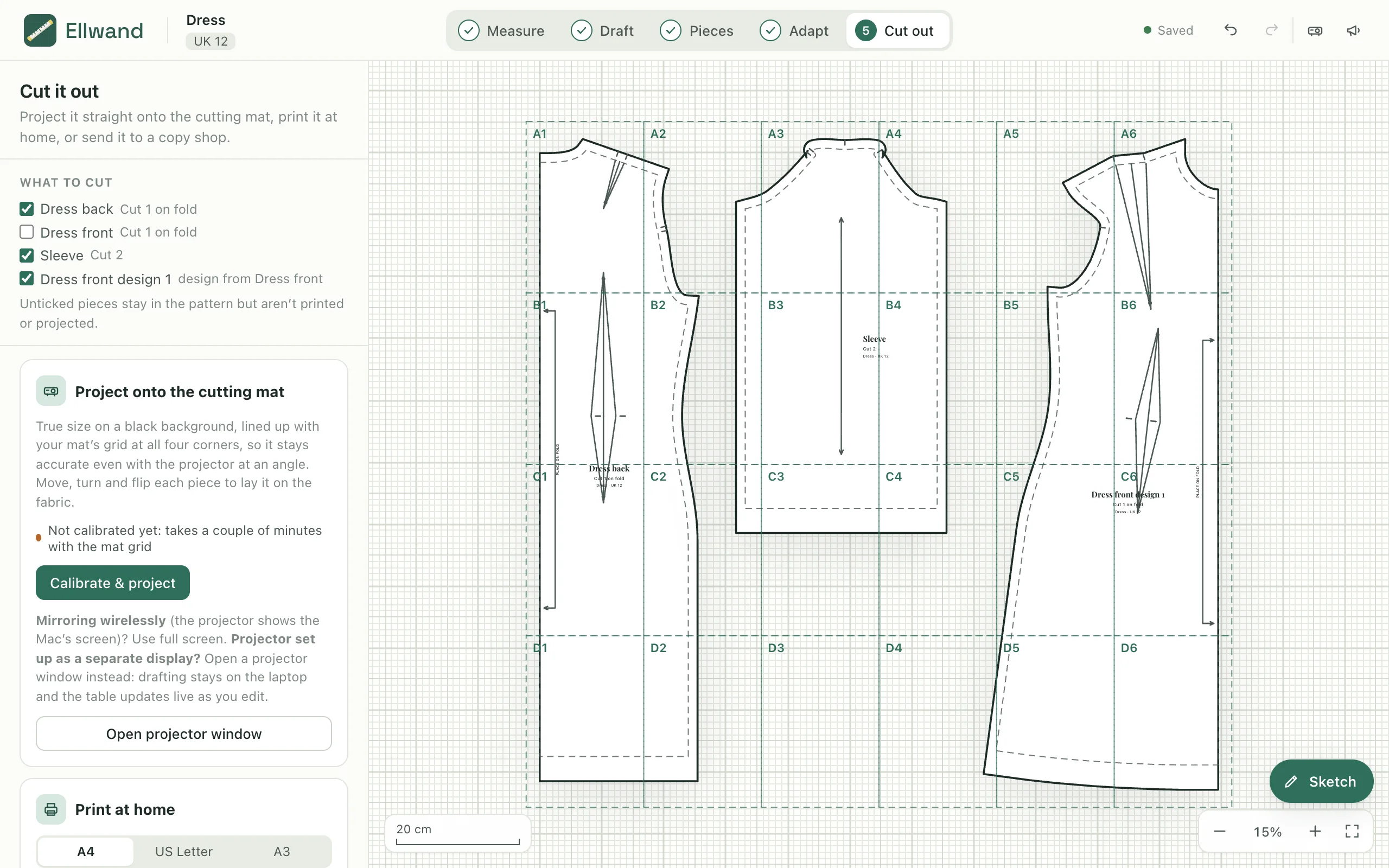1389x868 pixels.
Task: Click the Saved status indicator
Action: (1168, 30)
